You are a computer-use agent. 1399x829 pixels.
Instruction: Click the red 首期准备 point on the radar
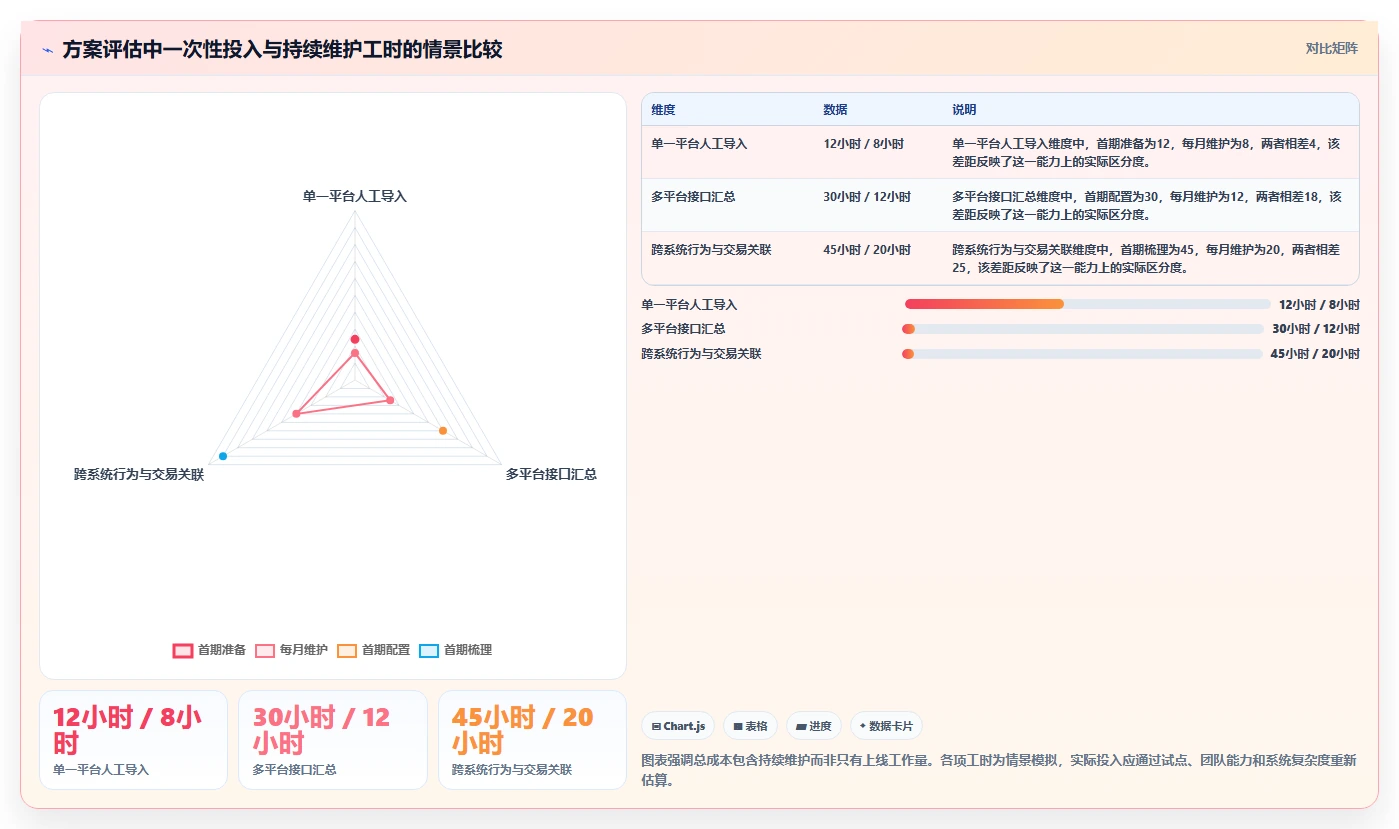tap(355, 339)
